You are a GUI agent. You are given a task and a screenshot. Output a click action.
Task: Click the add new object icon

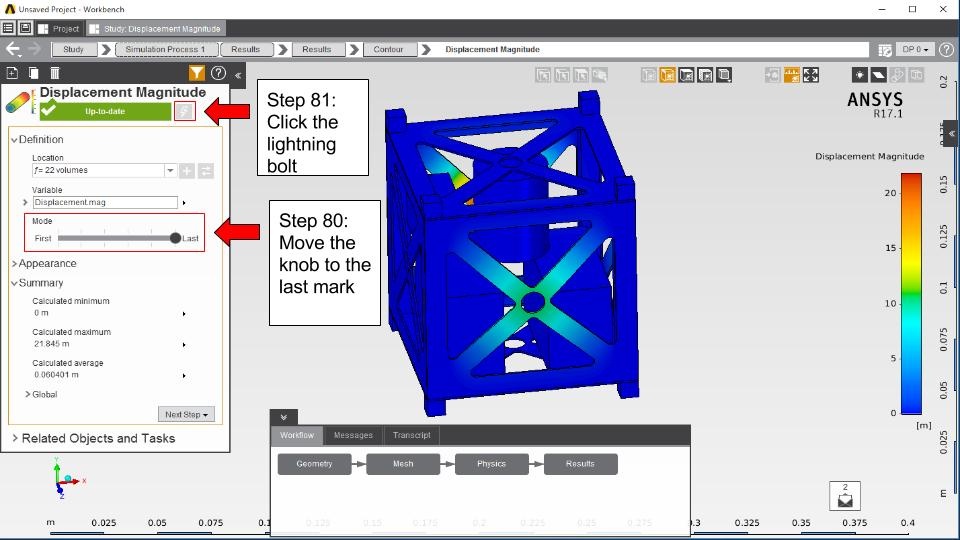[12, 73]
